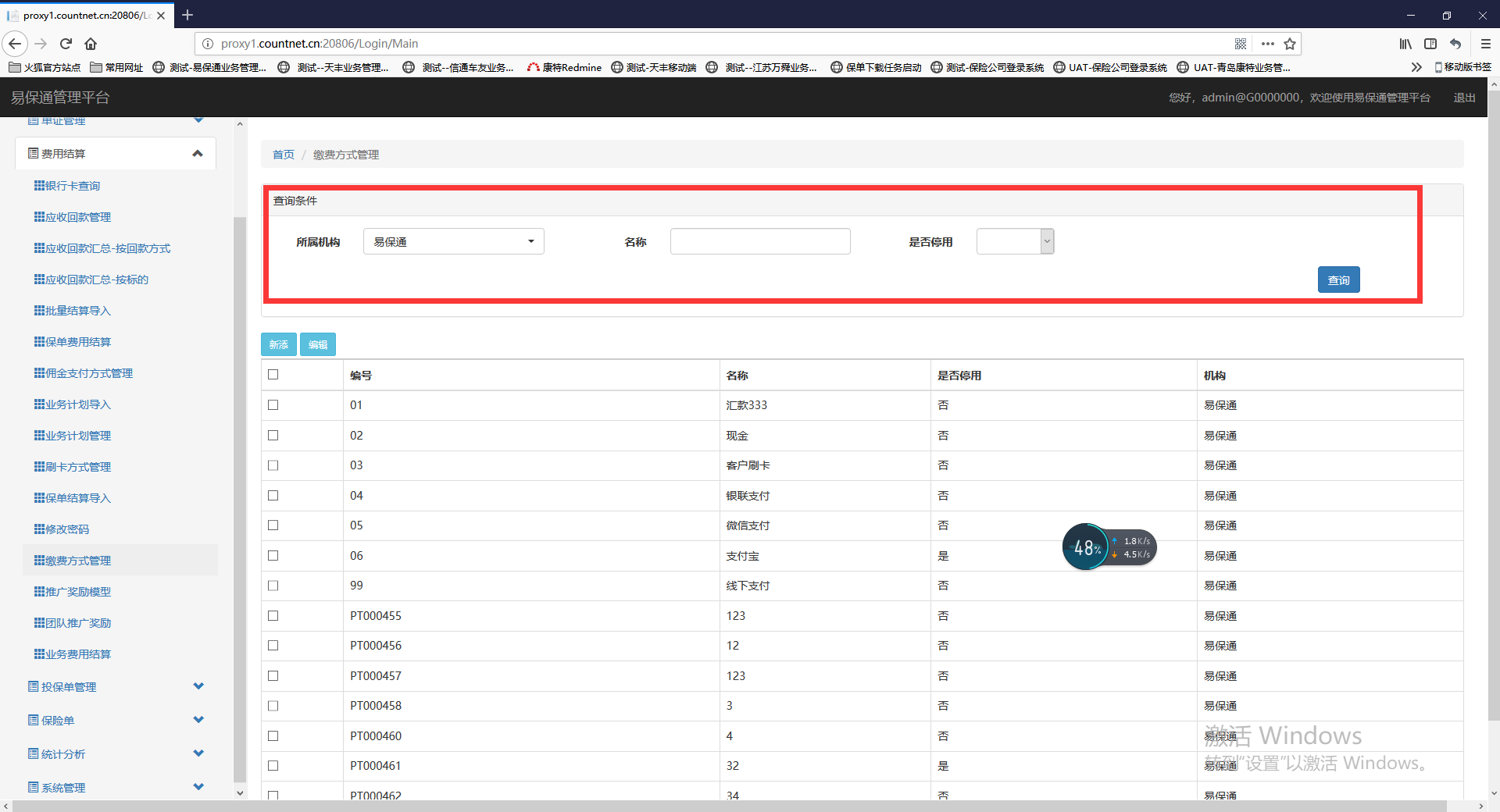Open the QR code icon in address bar

pyautogui.click(x=1241, y=44)
